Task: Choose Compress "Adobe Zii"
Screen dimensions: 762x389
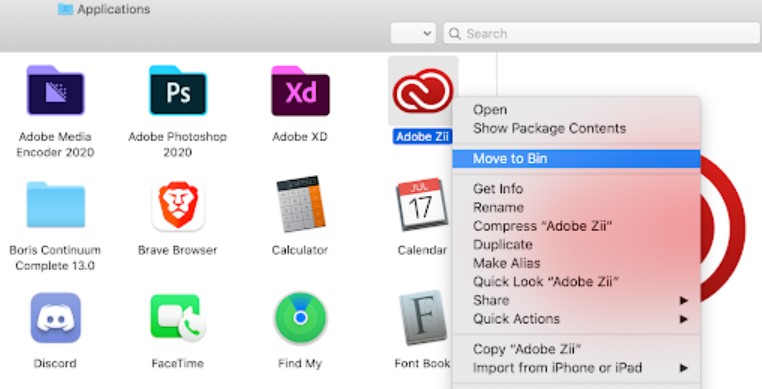Action: [x=576, y=226]
